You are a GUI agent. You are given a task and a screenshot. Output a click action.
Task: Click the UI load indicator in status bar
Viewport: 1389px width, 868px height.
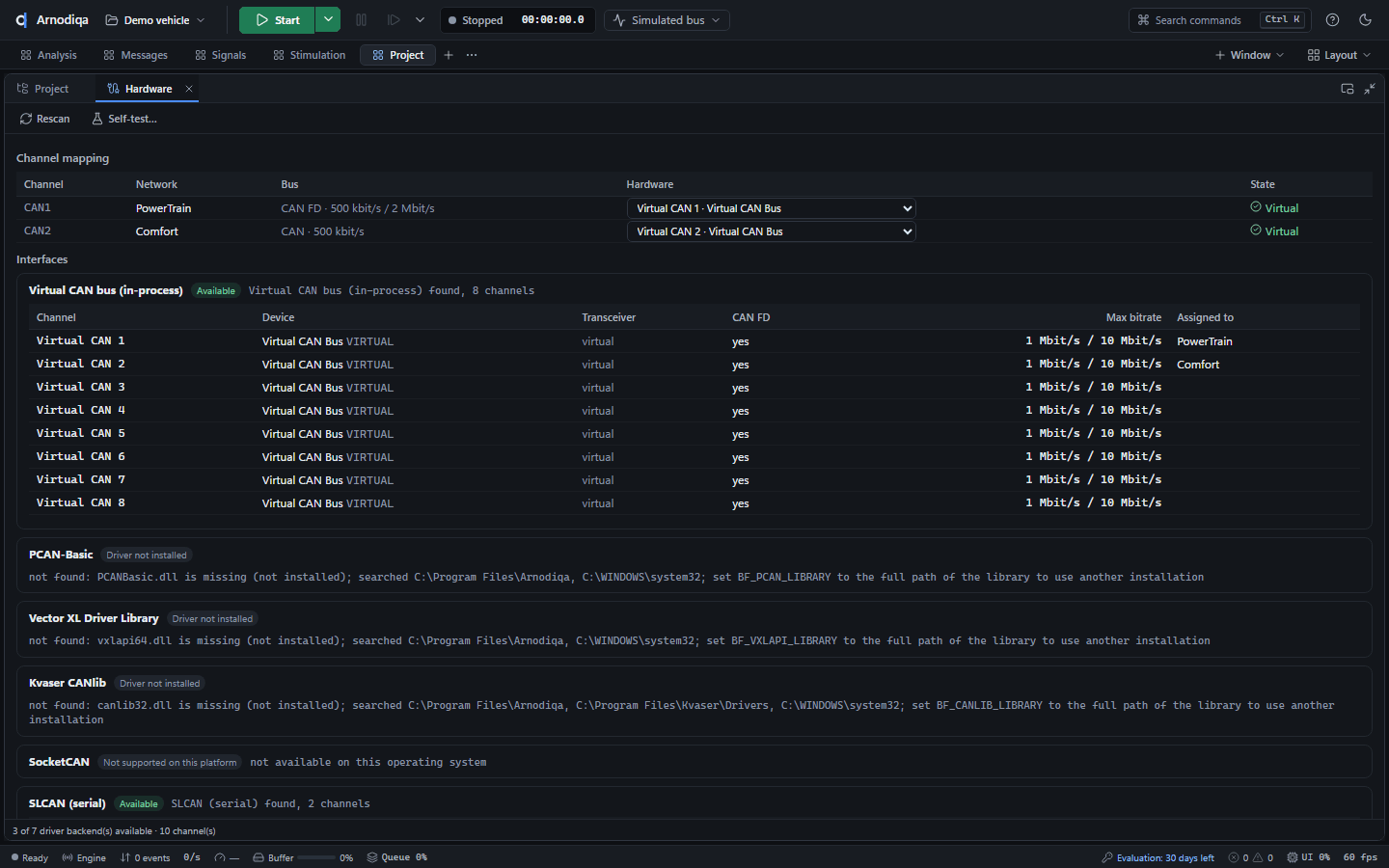point(1308,857)
